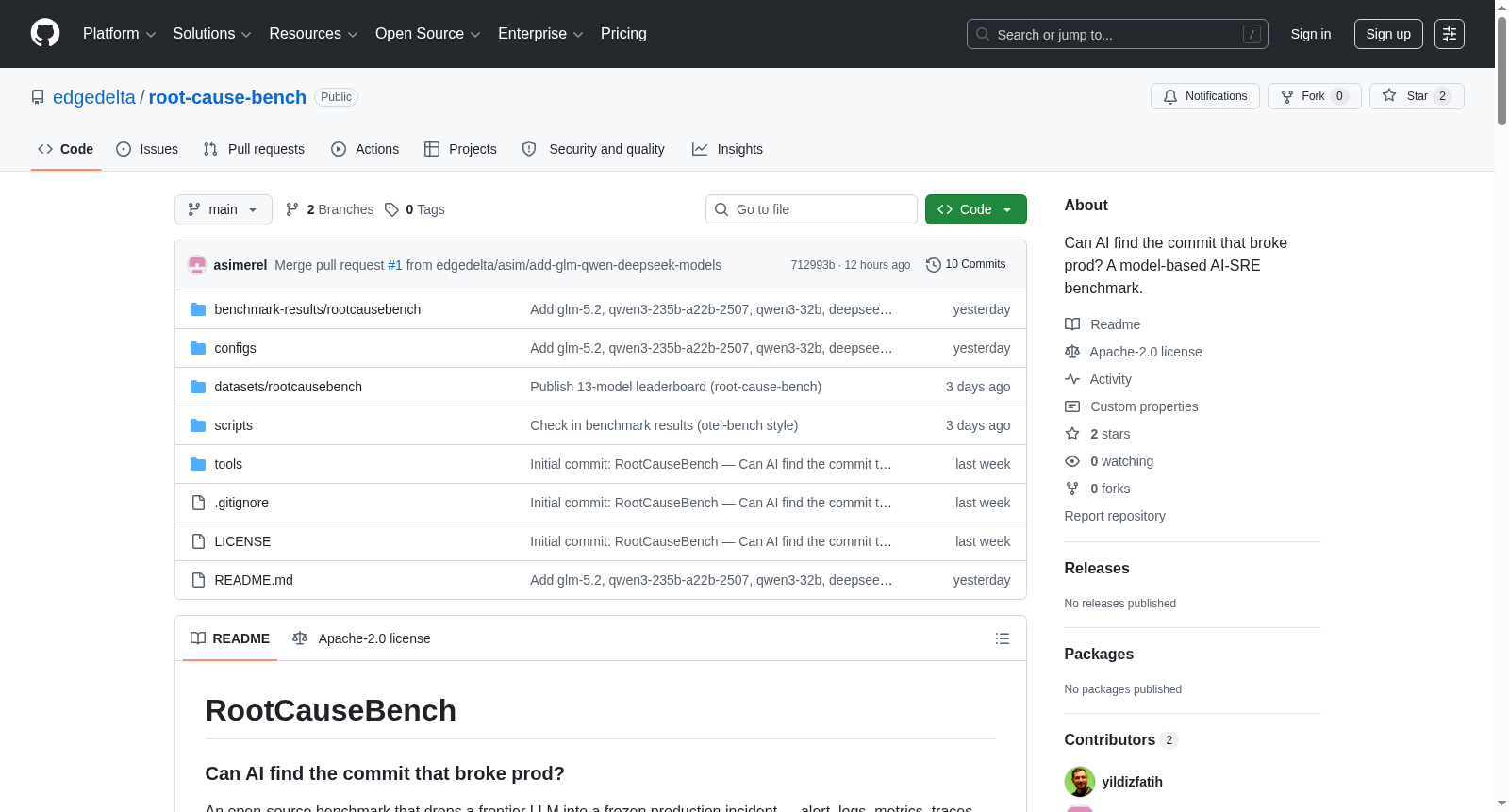Open the README.md file name
1509x812 pixels.
pyautogui.click(x=254, y=580)
